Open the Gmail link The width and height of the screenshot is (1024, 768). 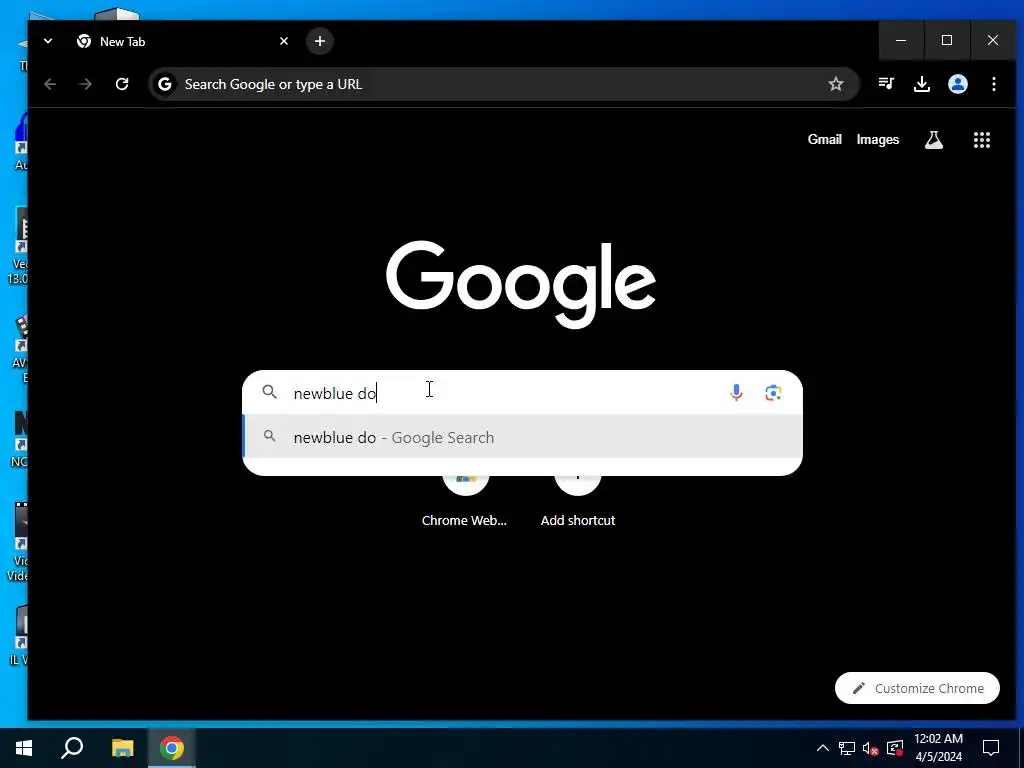[824, 140]
